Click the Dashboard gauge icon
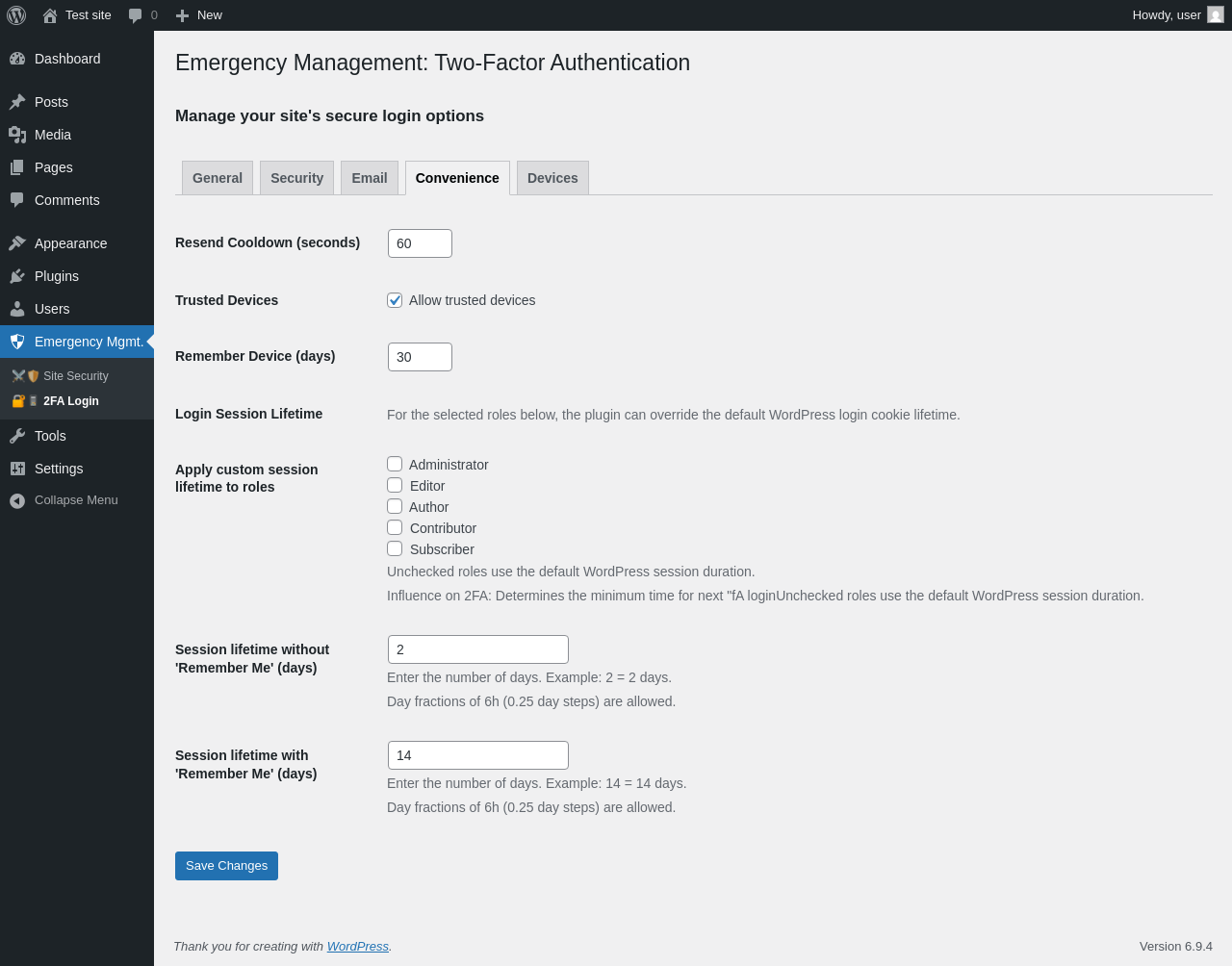 pyautogui.click(x=17, y=59)
